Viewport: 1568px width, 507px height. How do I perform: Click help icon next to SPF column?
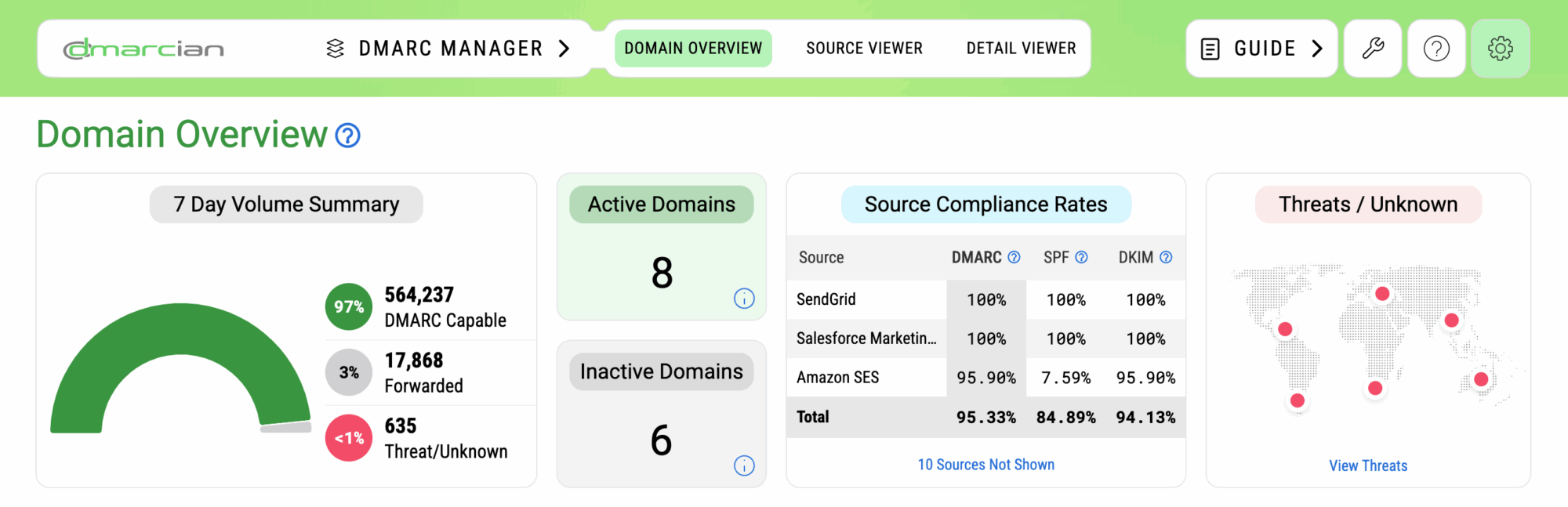[x=1081, y=257]
